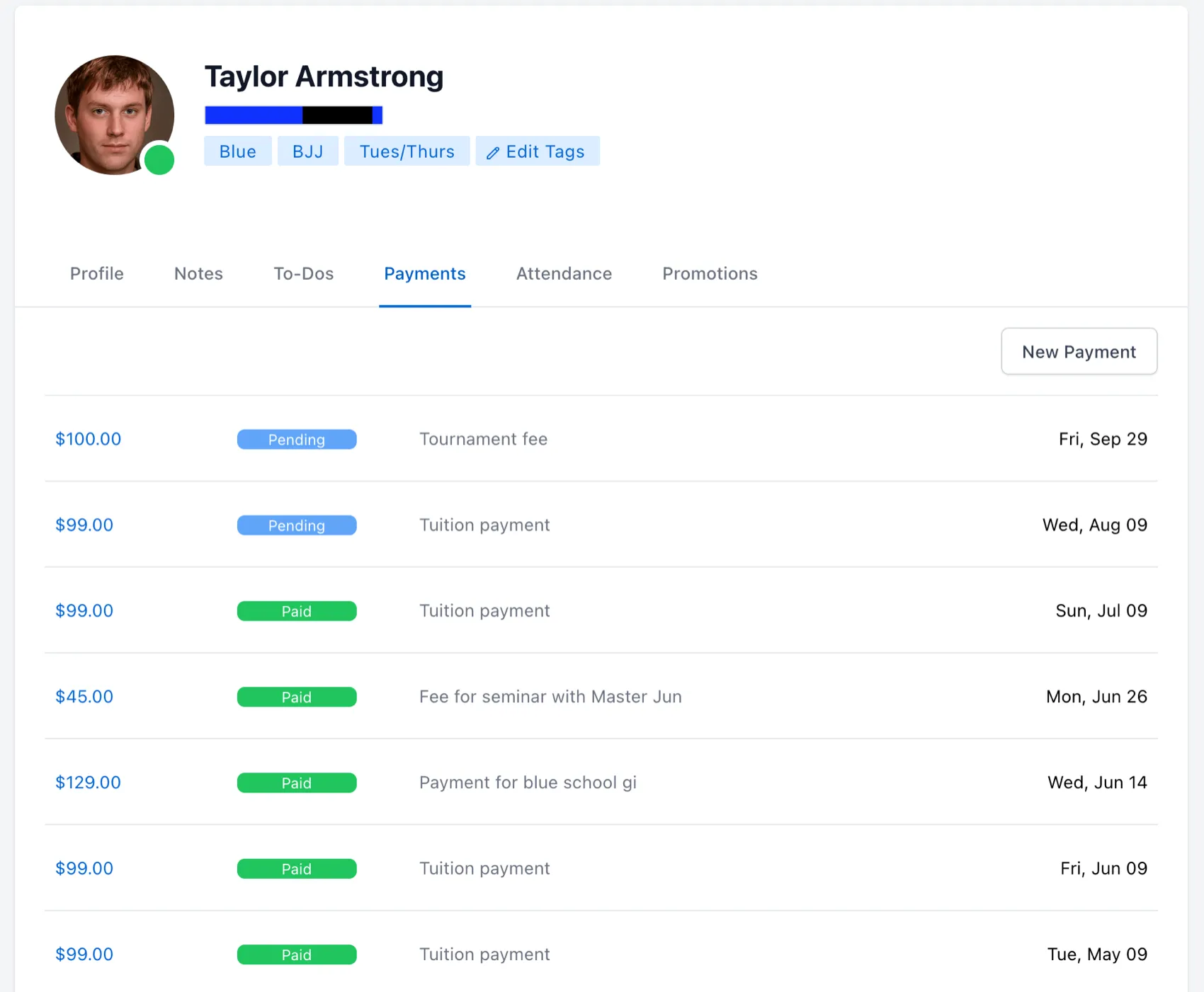View the Promotions tab
The height and width of the screenshot is (992, 1204).
tap(709, 274)
